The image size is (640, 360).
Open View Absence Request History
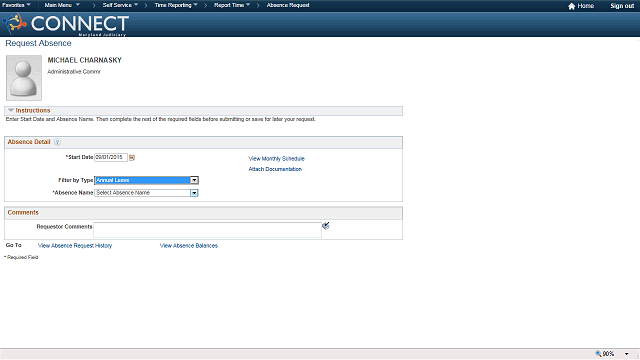point(75,245)
